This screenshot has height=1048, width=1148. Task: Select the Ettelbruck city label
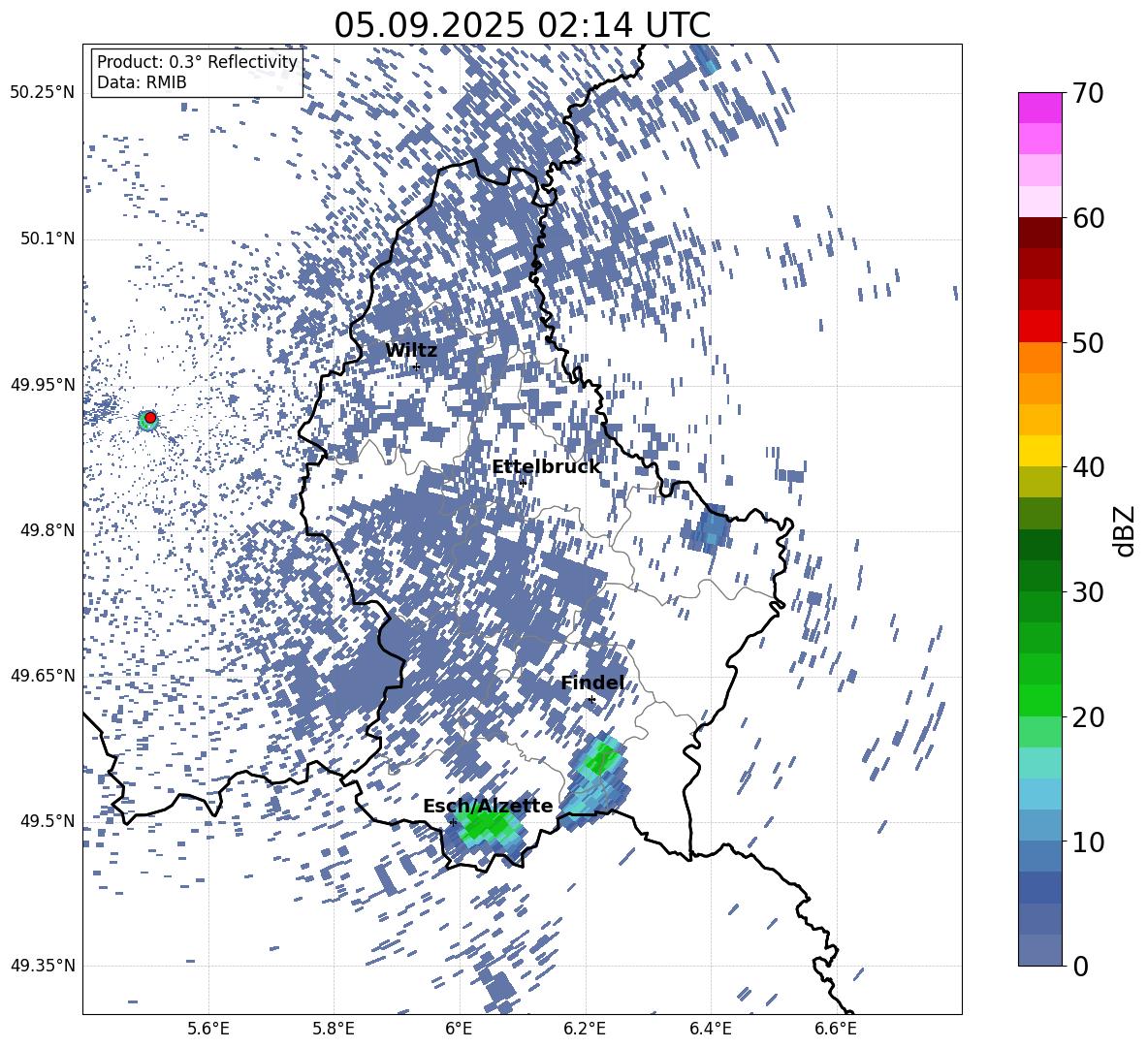[546, 467]
